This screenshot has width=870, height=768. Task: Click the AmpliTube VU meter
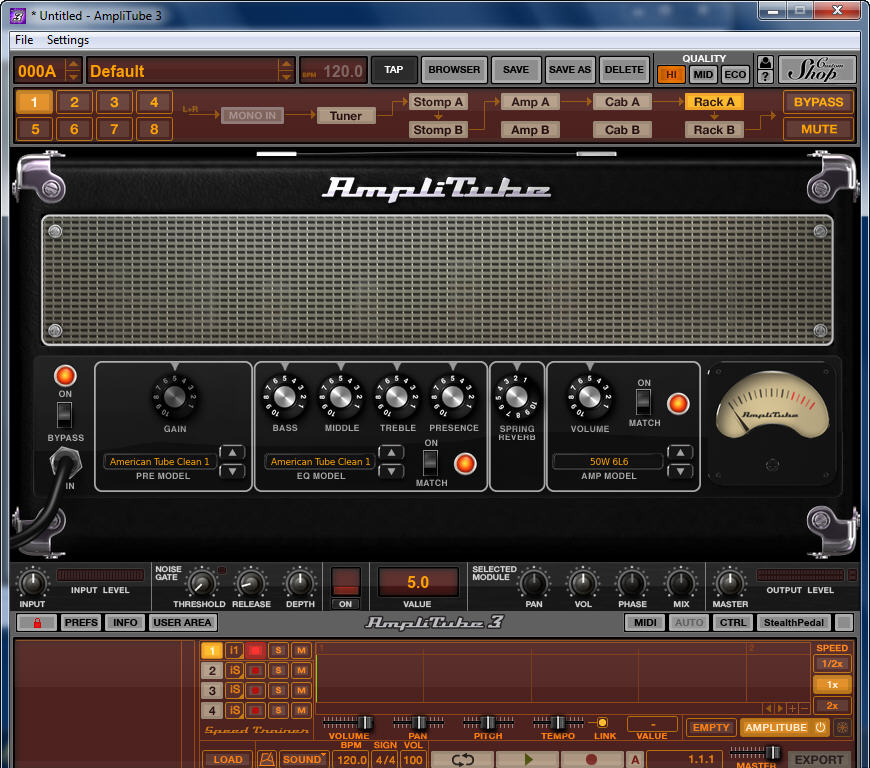coord(772,405)
